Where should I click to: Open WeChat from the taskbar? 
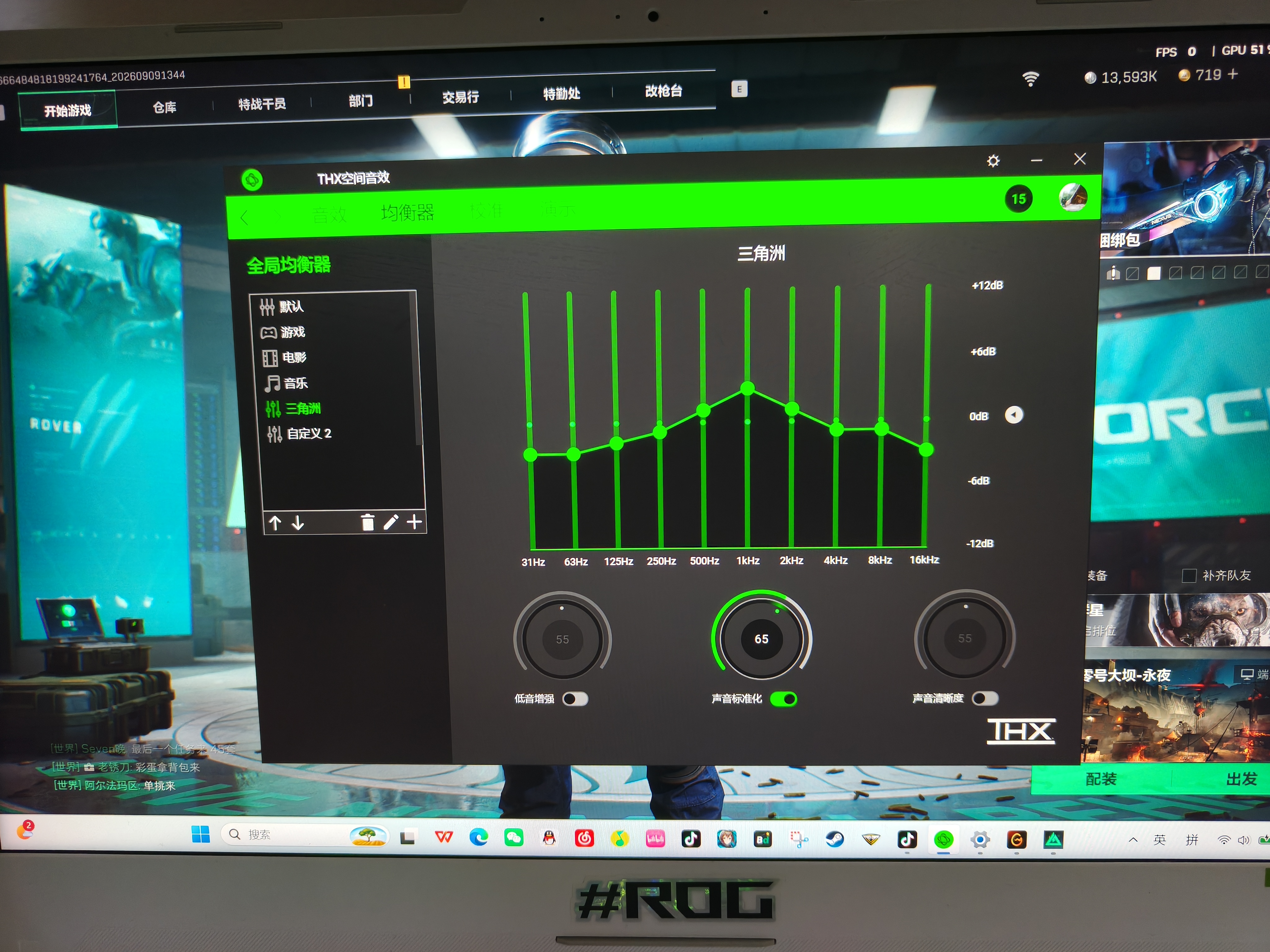513,837
